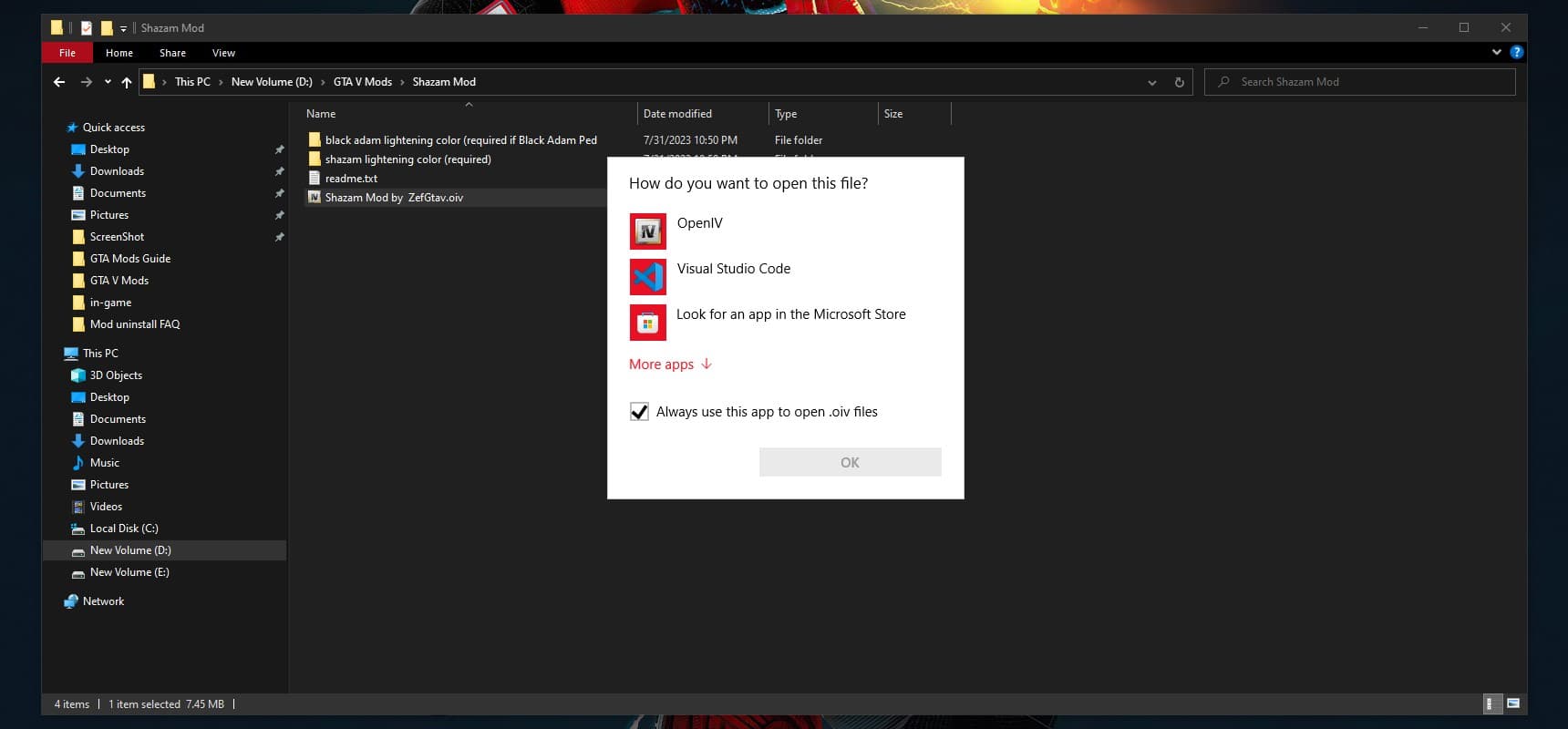Go up one folder level arrow

click(x=127, y=82)
